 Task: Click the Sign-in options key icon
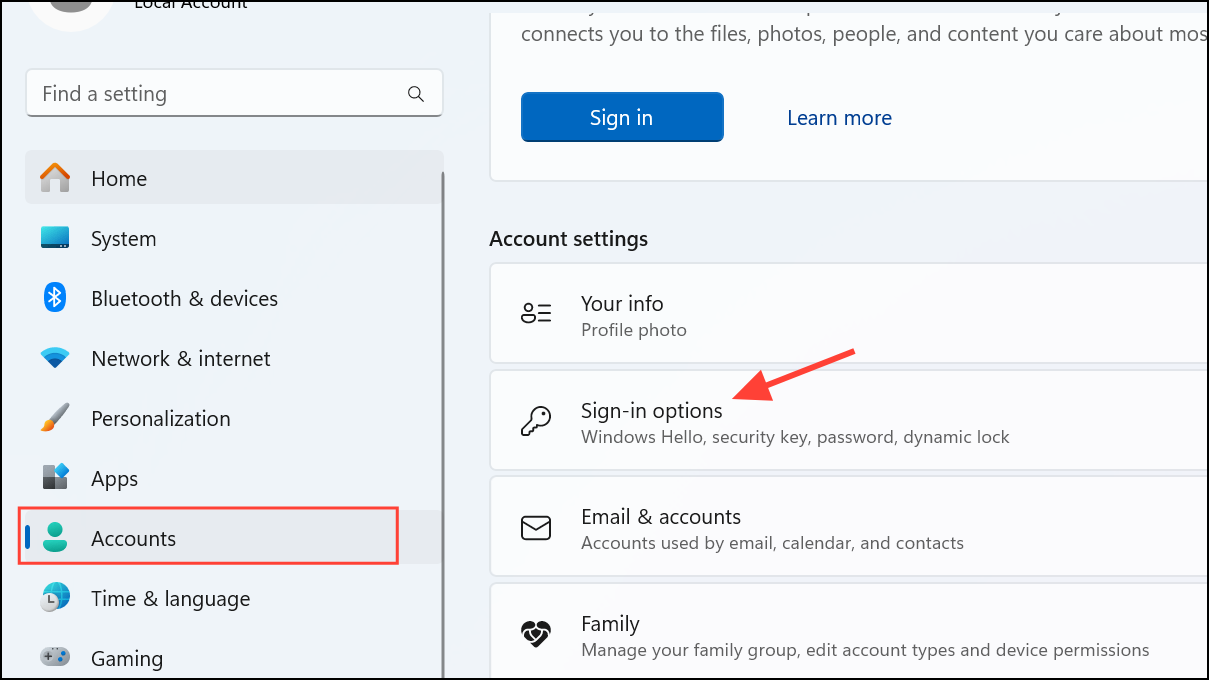tap(536, 421)
